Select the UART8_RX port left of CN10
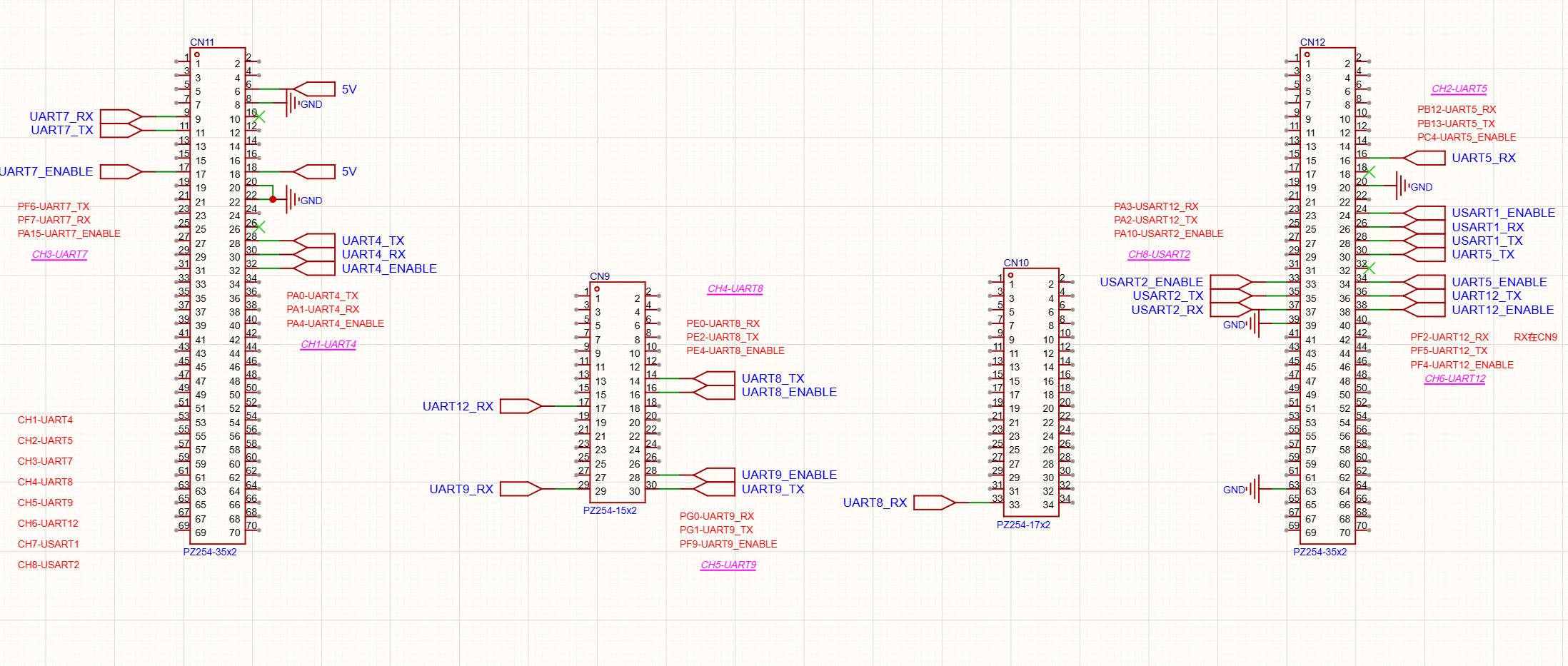 pyautogui.click(x=935, y=503)
